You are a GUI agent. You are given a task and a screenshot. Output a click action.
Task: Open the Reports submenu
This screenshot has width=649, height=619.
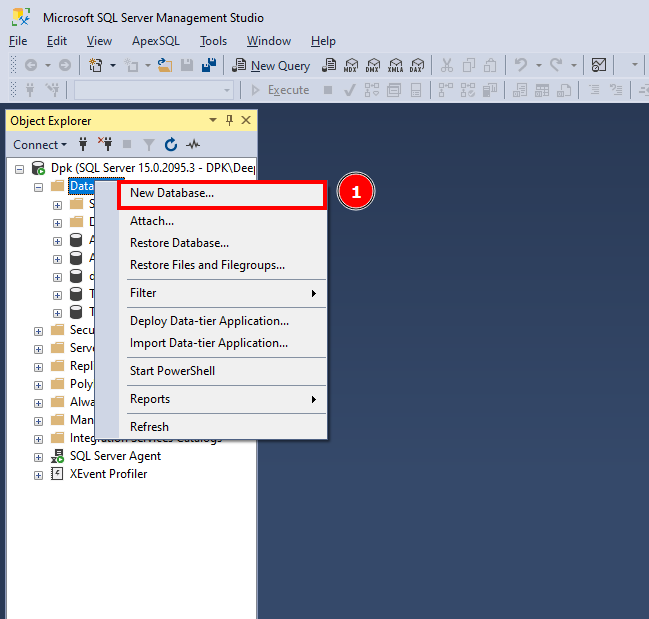222,399
